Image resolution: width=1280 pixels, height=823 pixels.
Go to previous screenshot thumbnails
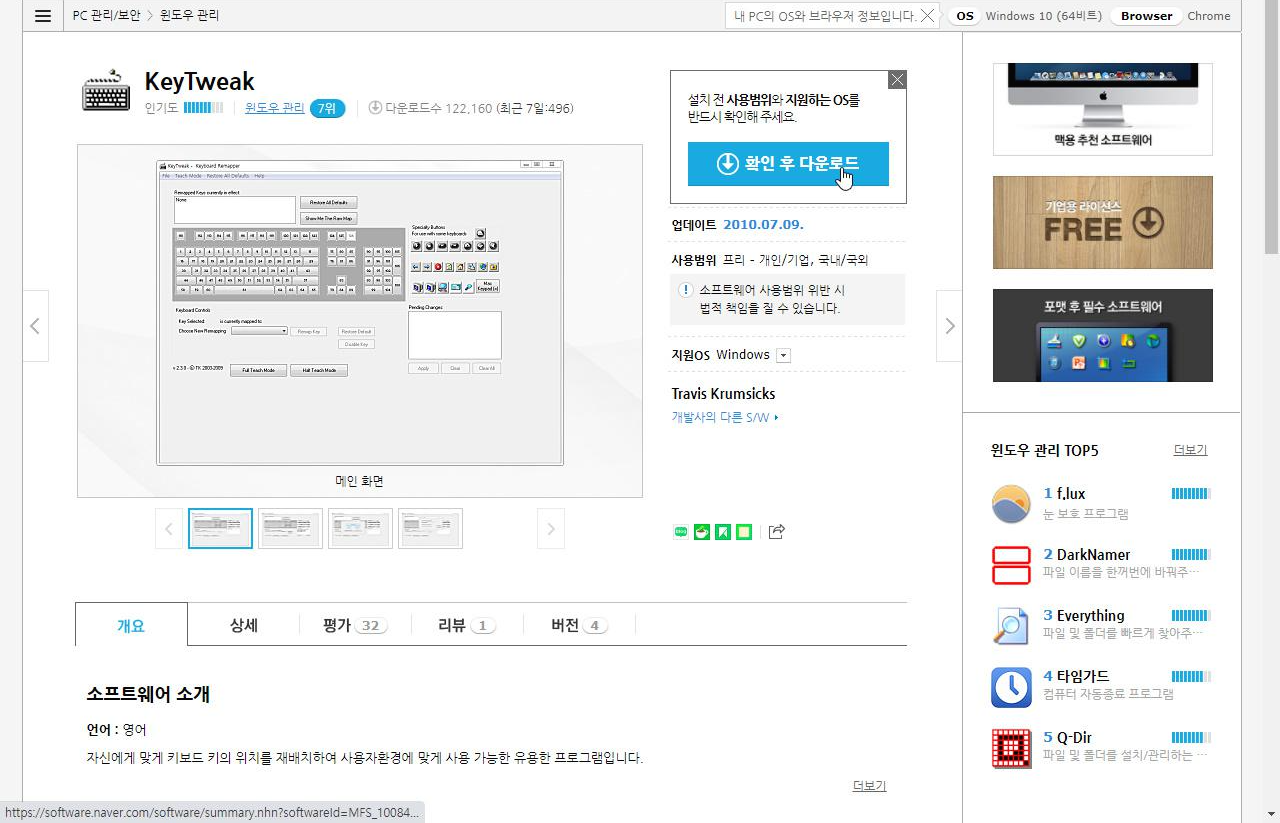tap(168, 528)
